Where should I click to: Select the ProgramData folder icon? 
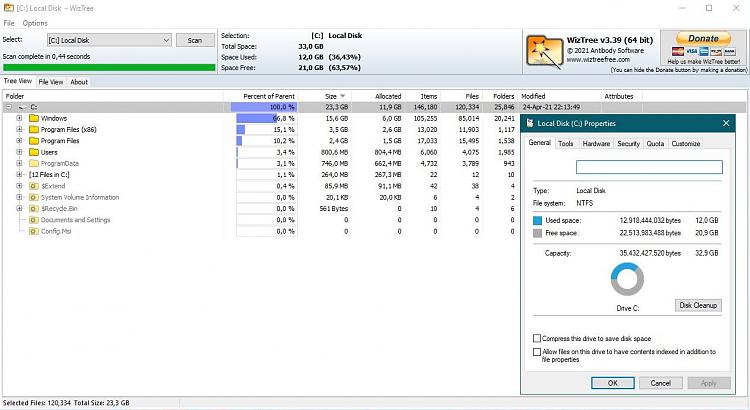click(x=33, y=164)
